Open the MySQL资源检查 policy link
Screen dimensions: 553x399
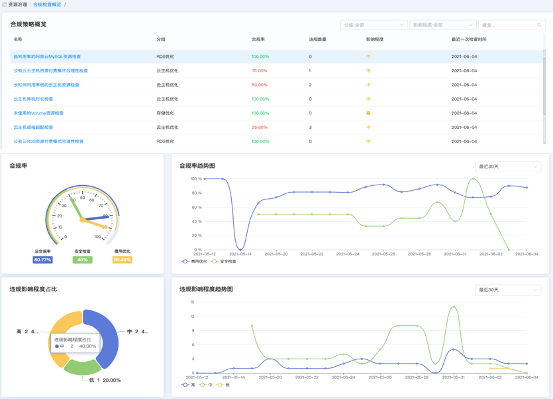click(47, 56)
